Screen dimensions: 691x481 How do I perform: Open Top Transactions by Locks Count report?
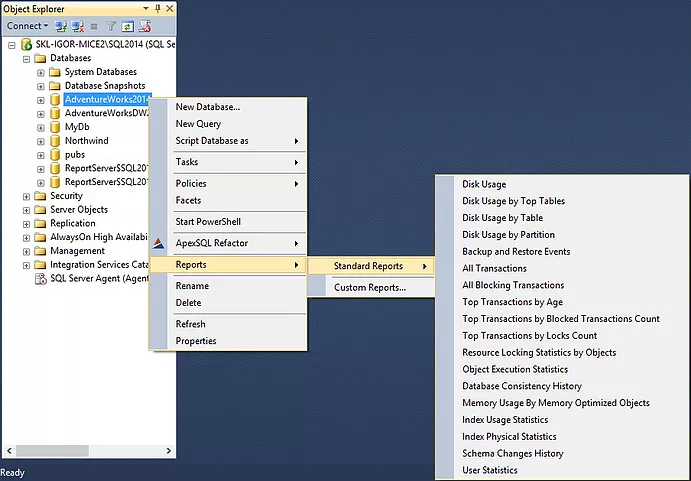[562, 336]
